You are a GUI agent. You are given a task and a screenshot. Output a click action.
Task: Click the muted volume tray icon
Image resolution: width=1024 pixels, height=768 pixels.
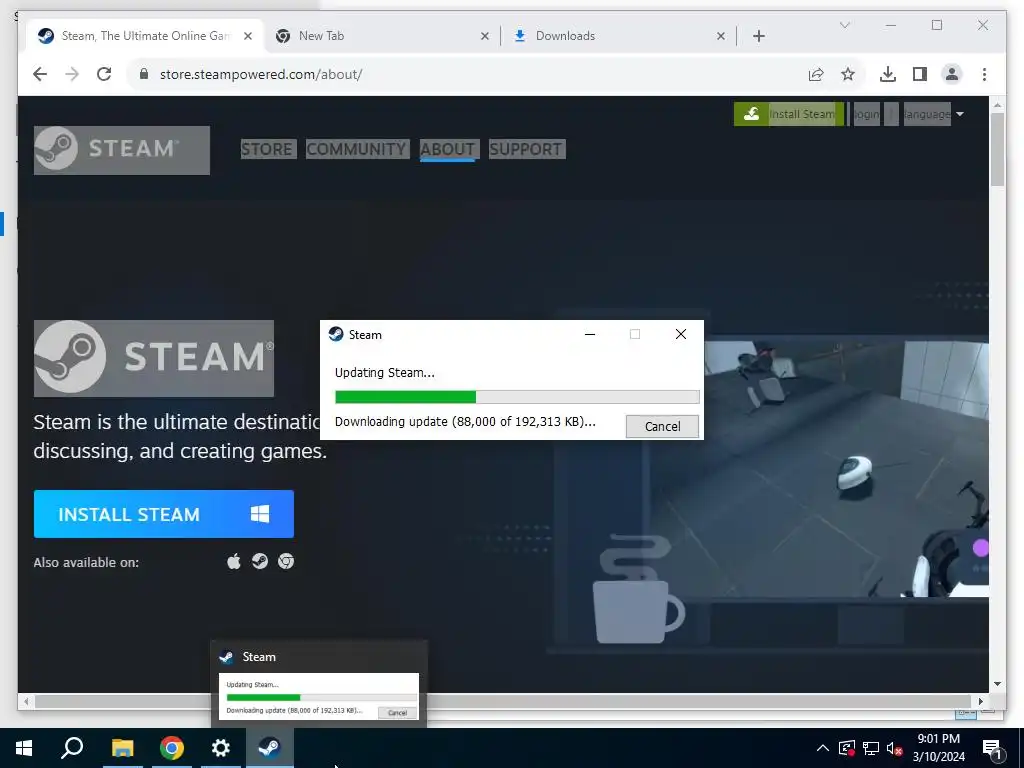[x=894, y=748]
